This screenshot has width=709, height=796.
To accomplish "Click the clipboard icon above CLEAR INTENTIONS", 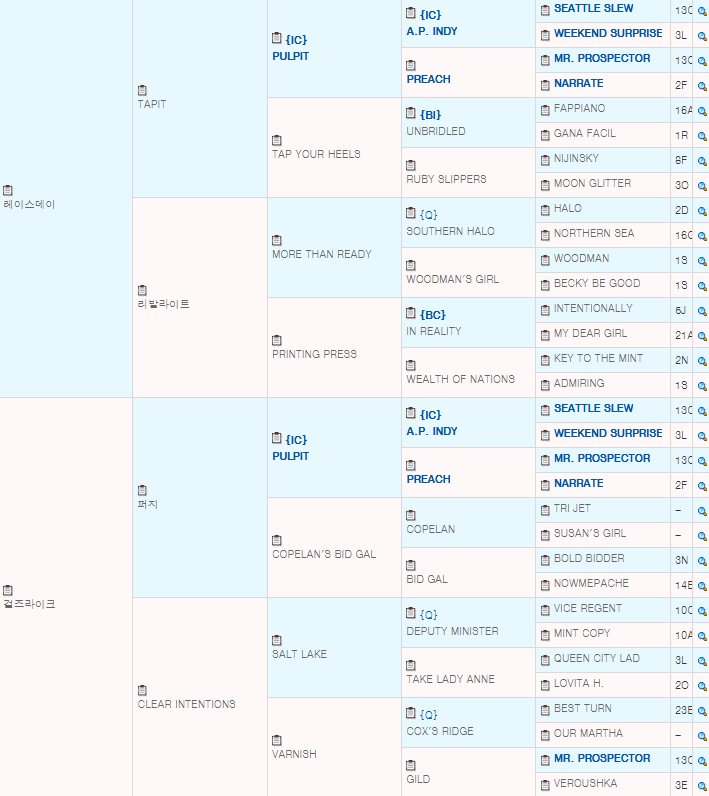I will pyautogui.click(x=142, y=690).
